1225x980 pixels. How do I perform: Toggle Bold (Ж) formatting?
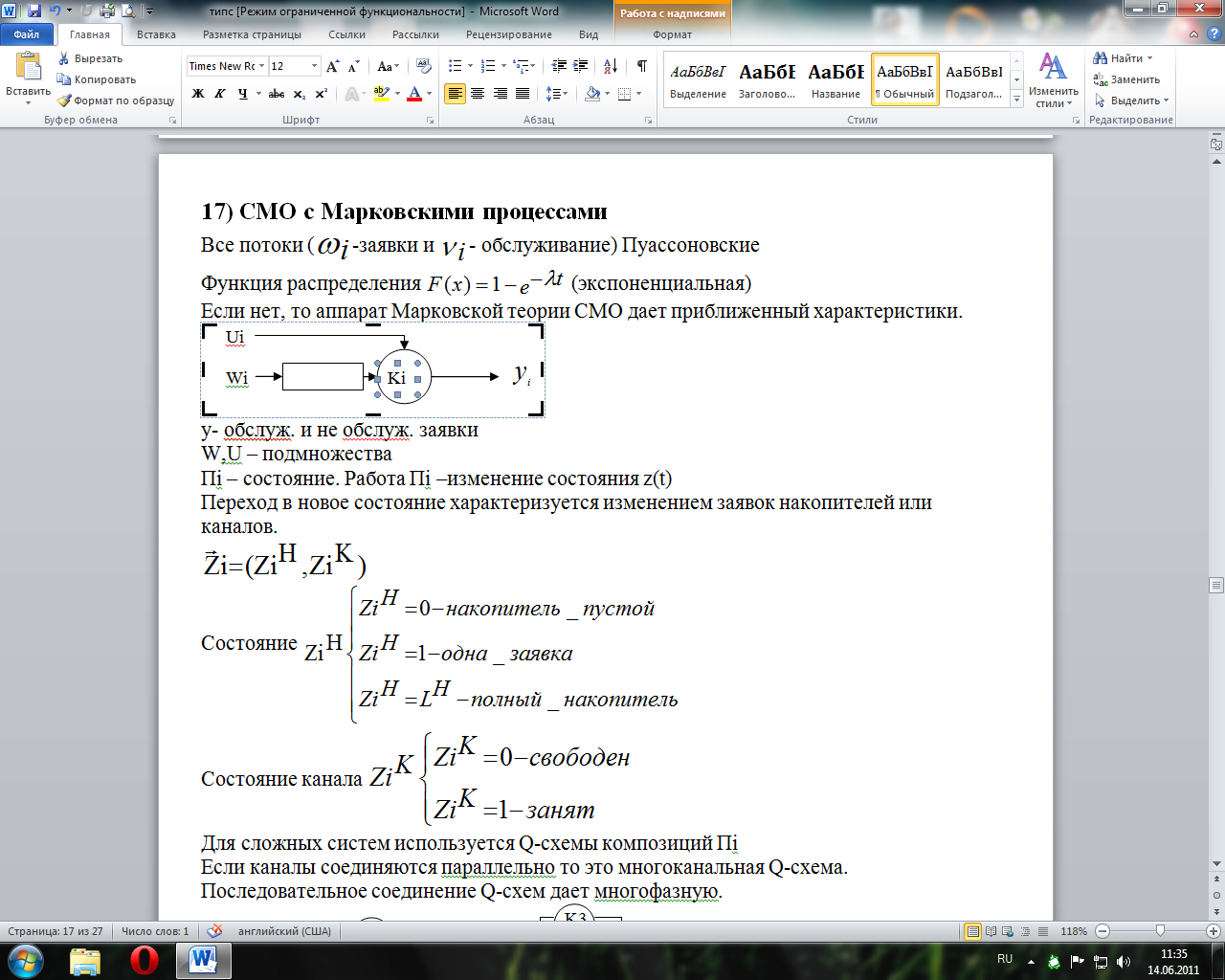point(198,94)
